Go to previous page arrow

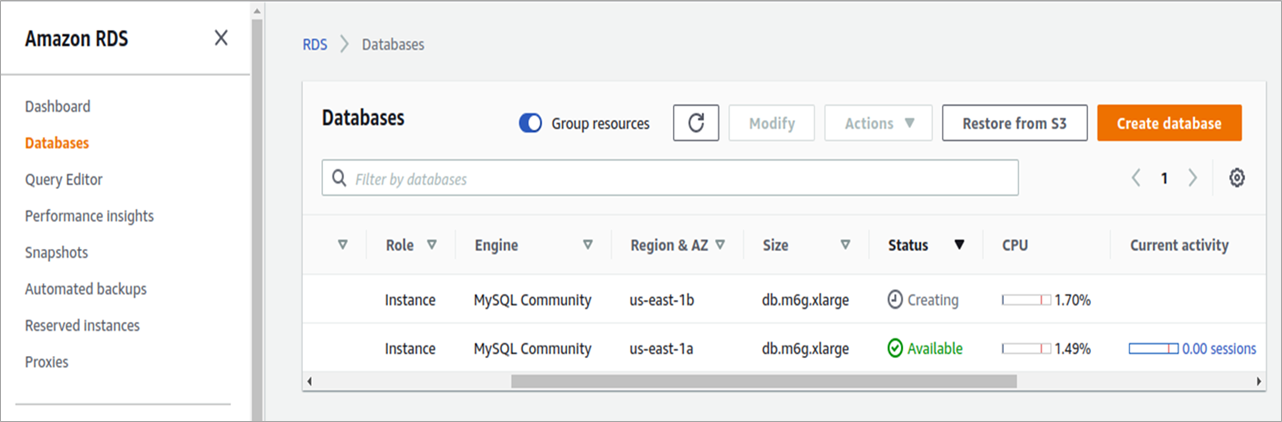click(x=1136, y=178)
